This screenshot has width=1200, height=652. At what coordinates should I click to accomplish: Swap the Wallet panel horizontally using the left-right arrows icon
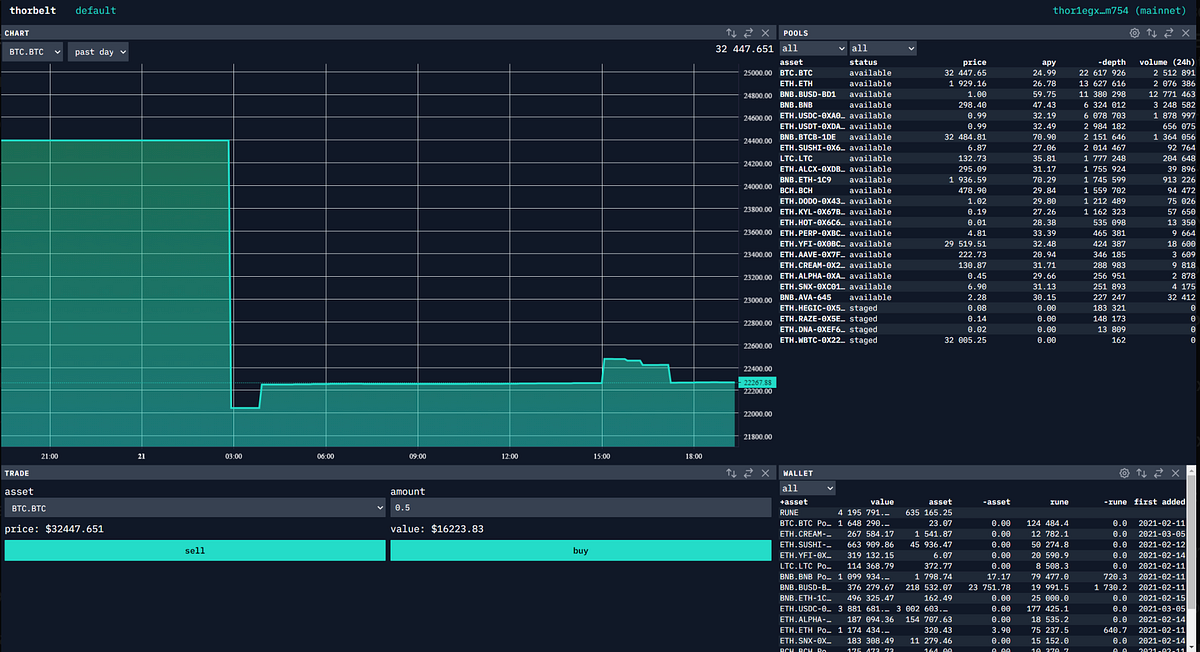(x=1158, y=472)
